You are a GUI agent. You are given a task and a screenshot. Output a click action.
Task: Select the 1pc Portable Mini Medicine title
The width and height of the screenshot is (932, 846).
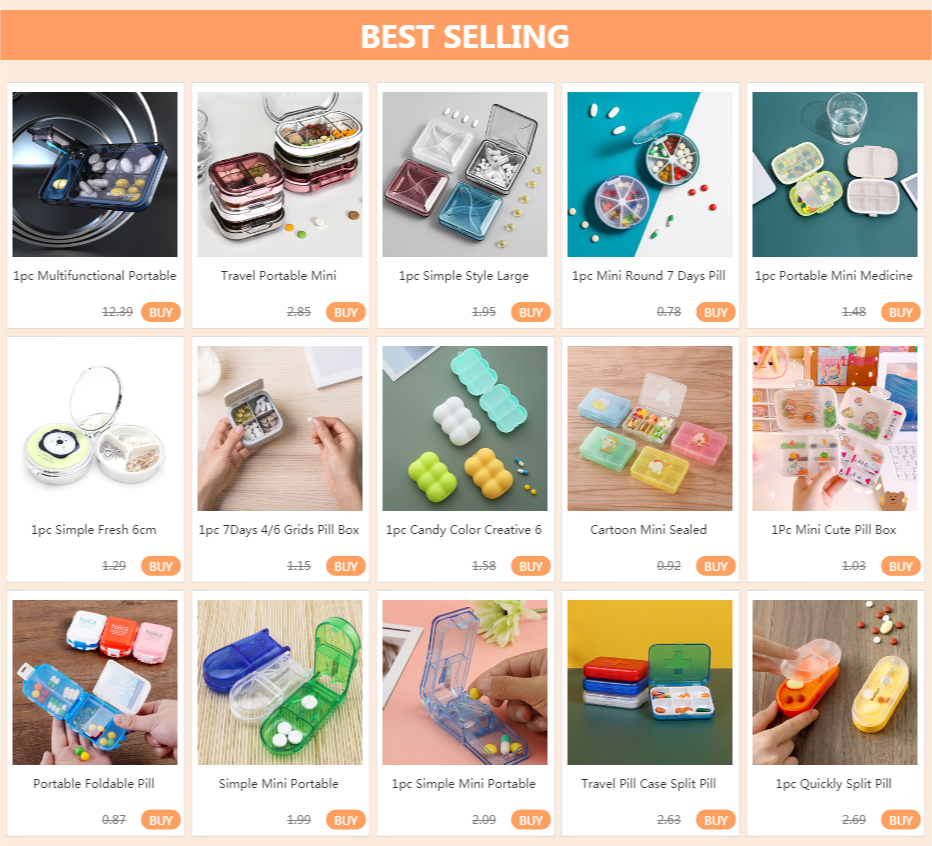[x=833, y=276]
